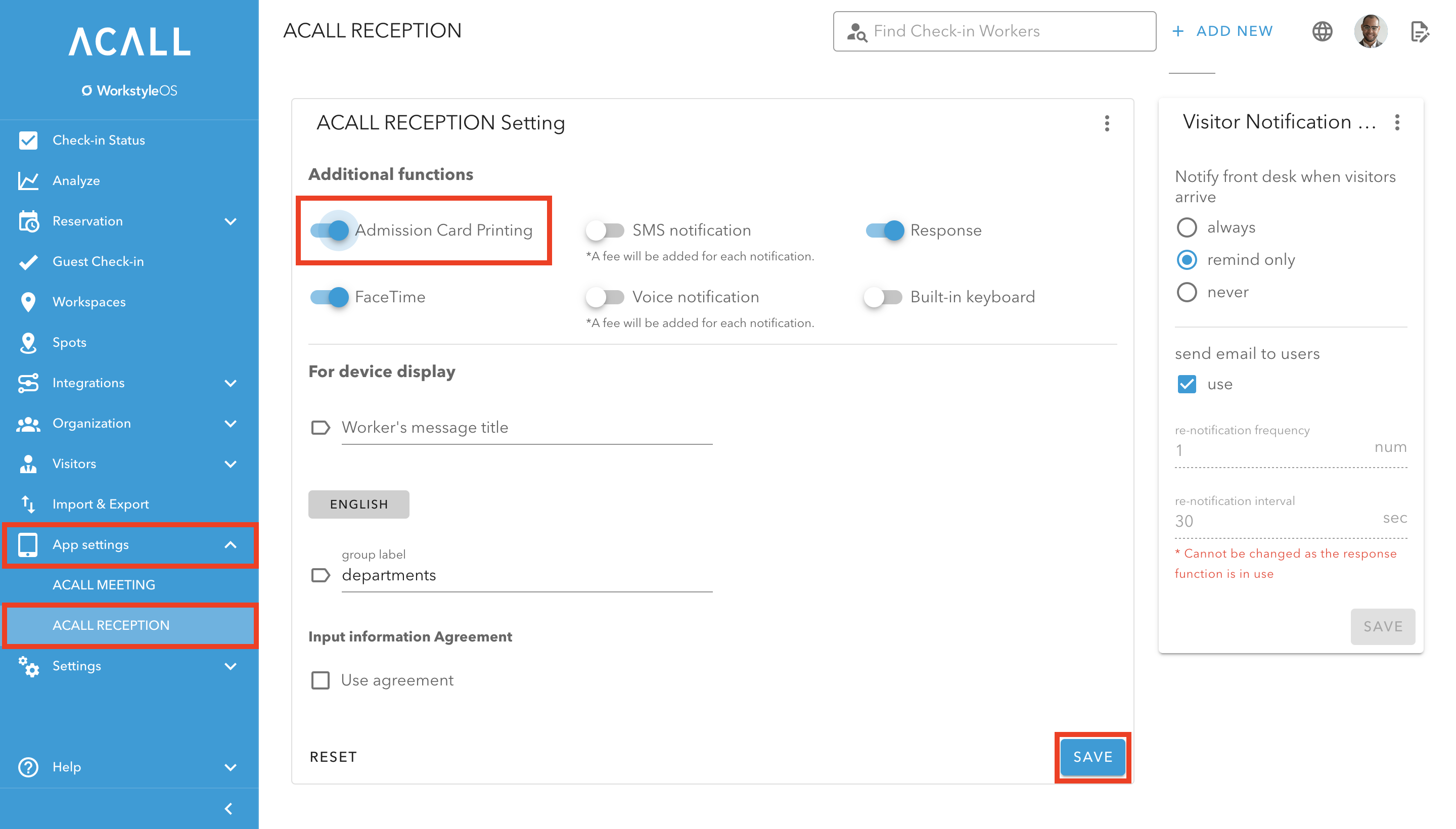This screenshot has height=829, width=1456.
Task: Expand the Organization submenu chevron
Action: [230, 423]
